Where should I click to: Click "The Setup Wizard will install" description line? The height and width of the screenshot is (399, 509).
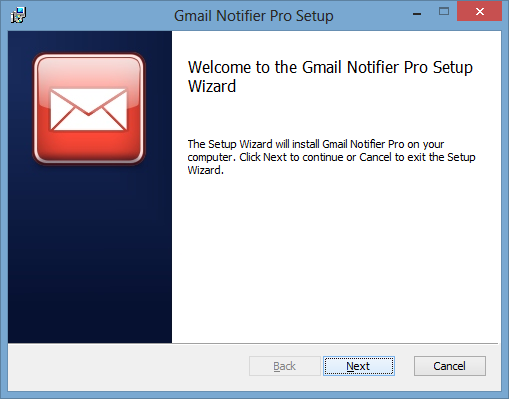pos(316,144)
